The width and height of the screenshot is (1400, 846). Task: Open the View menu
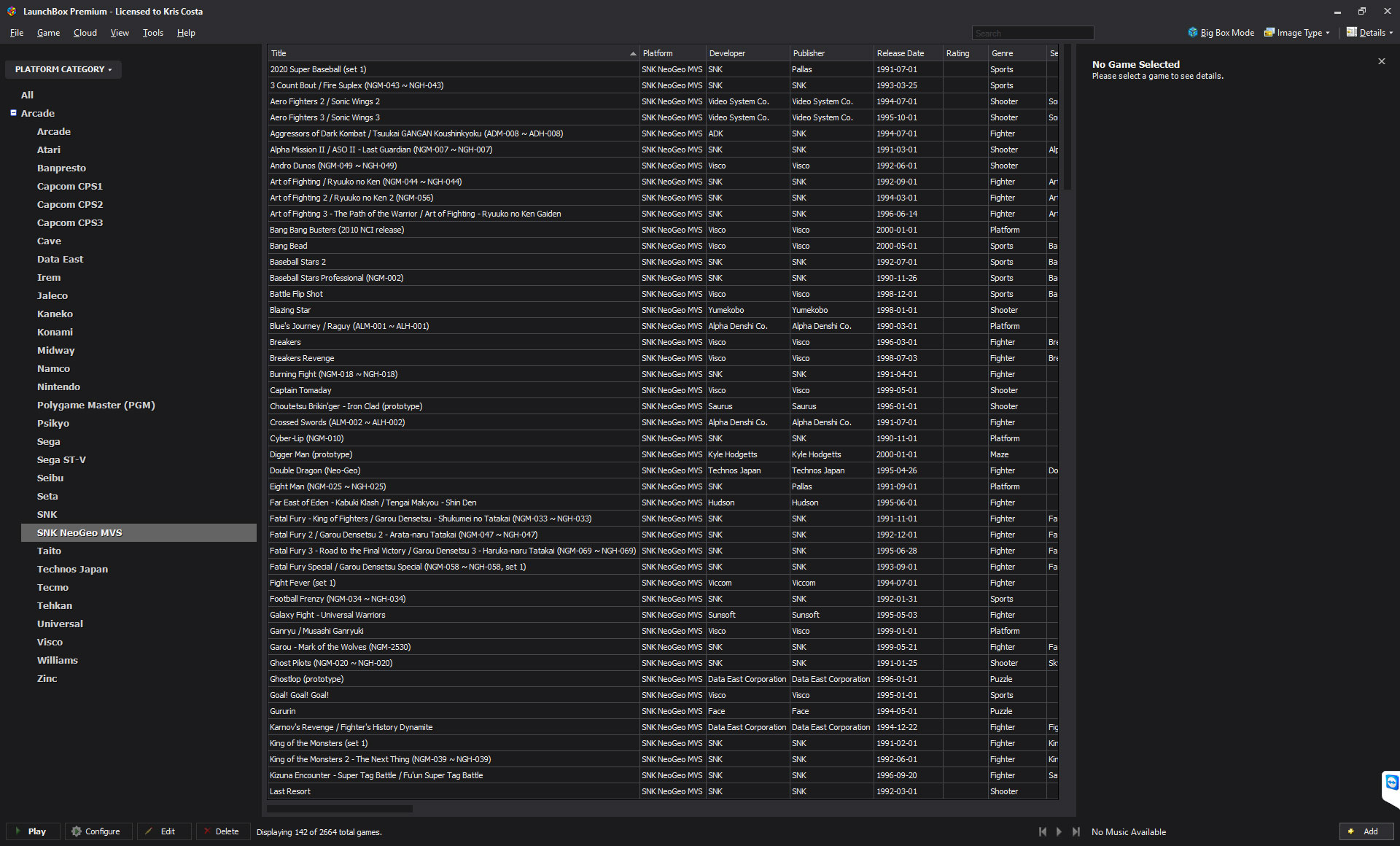pyautogui.click(x=120, y=33)
